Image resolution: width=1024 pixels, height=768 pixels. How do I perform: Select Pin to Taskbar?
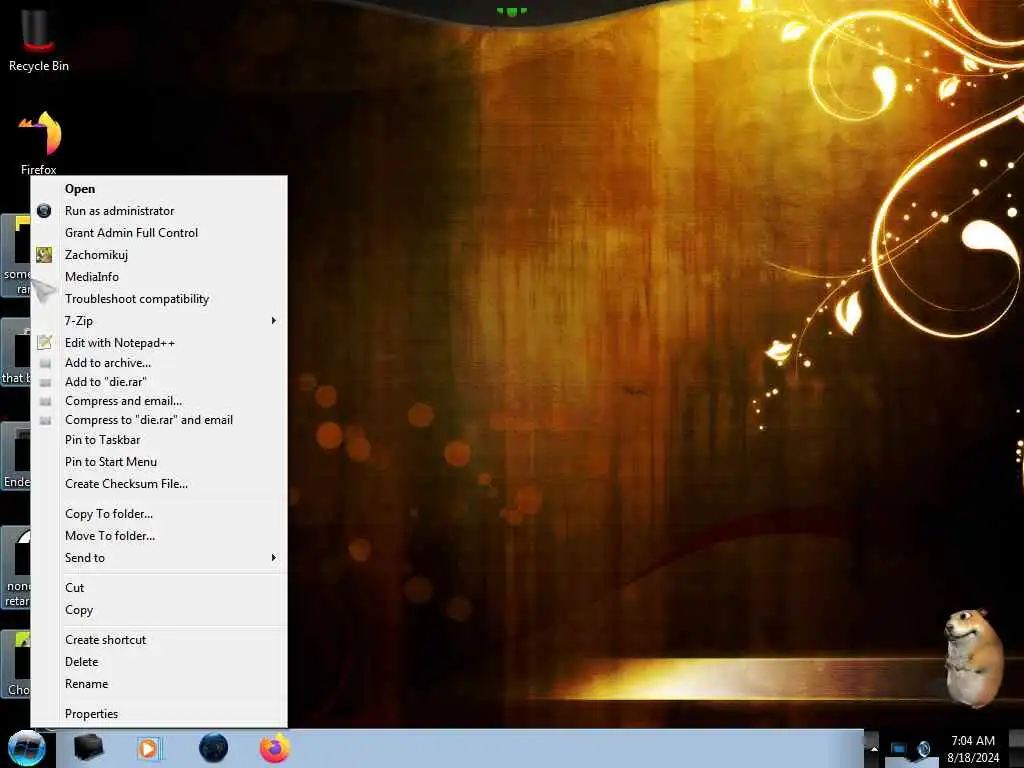[x=159, y=440]
